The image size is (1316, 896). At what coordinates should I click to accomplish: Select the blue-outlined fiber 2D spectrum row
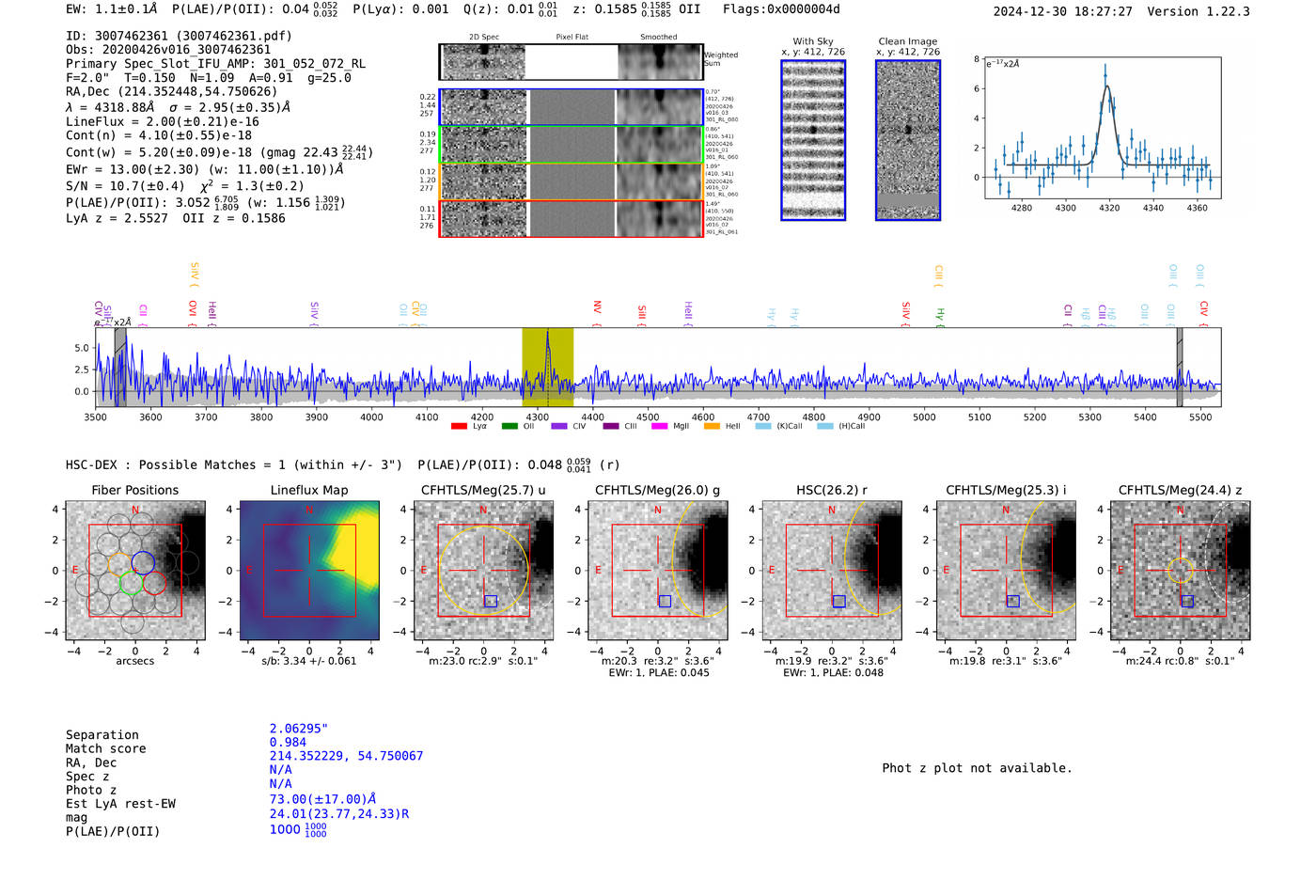(571, 107)
